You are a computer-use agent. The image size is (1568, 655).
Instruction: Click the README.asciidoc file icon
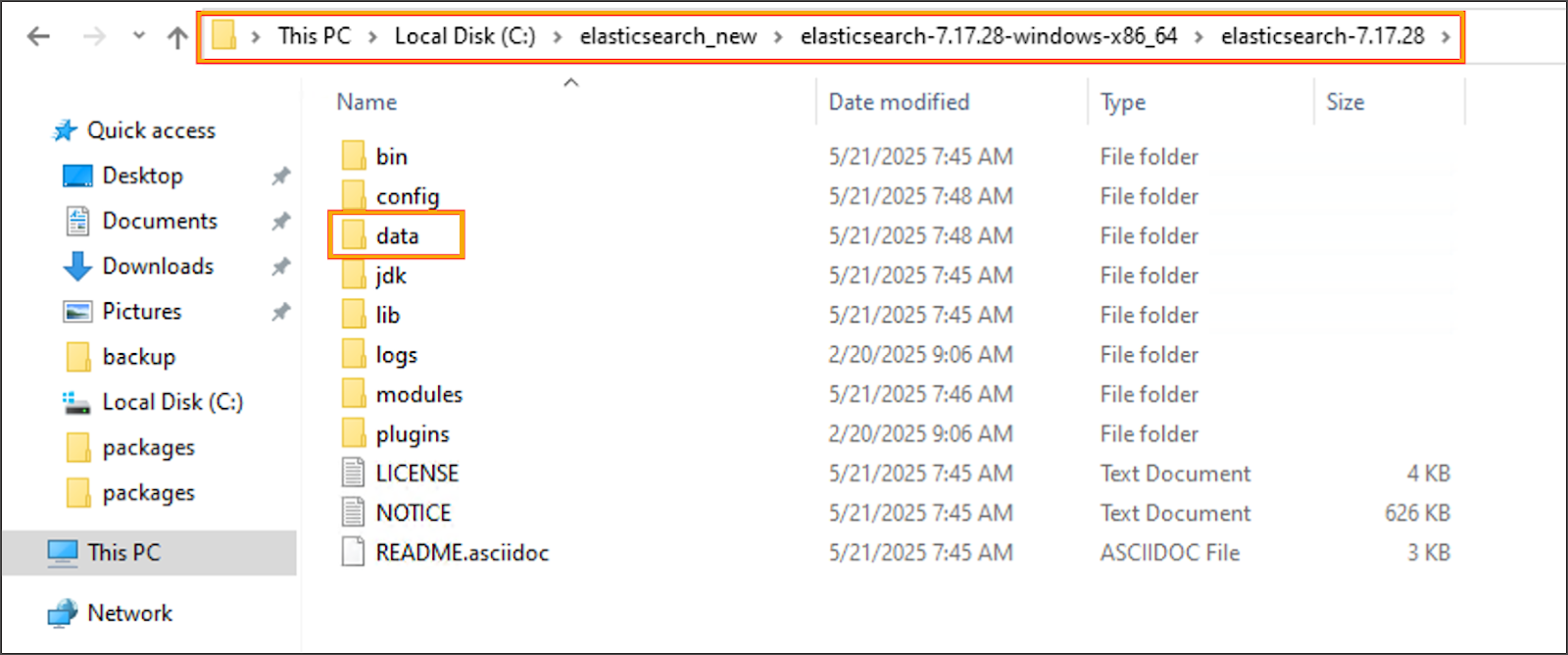point(353,553)
